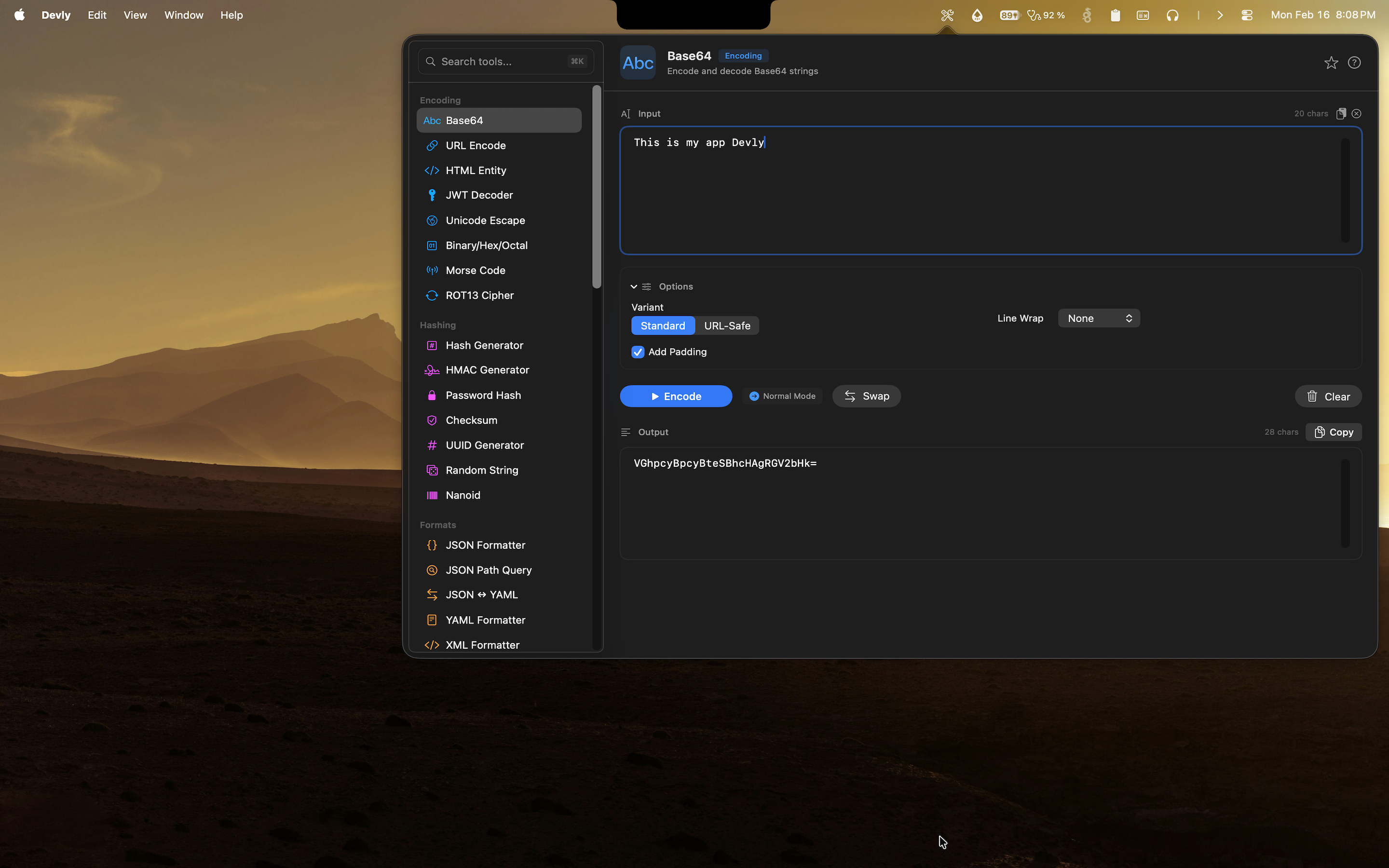1389x868 pixels.
Task: Open the Line Wrap dropdown
Action: pos(1098,318)
